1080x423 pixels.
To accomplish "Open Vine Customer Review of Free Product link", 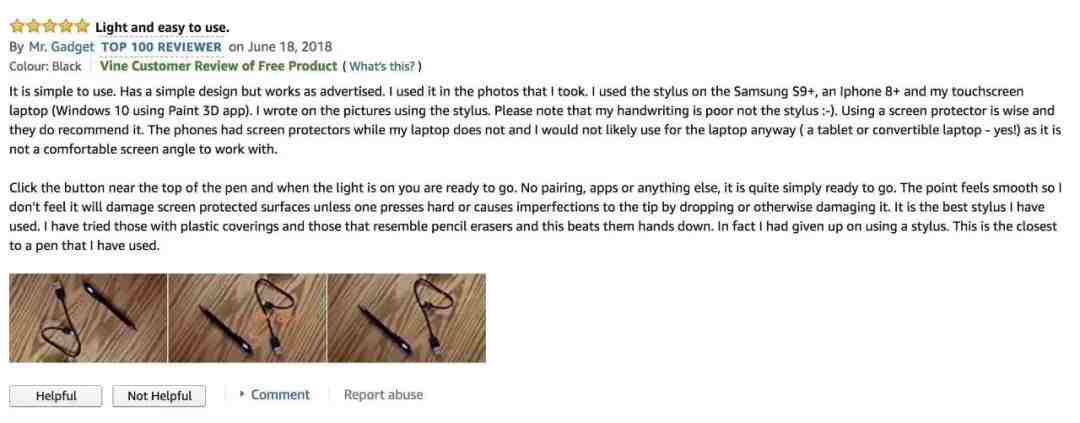I will 218,66.
